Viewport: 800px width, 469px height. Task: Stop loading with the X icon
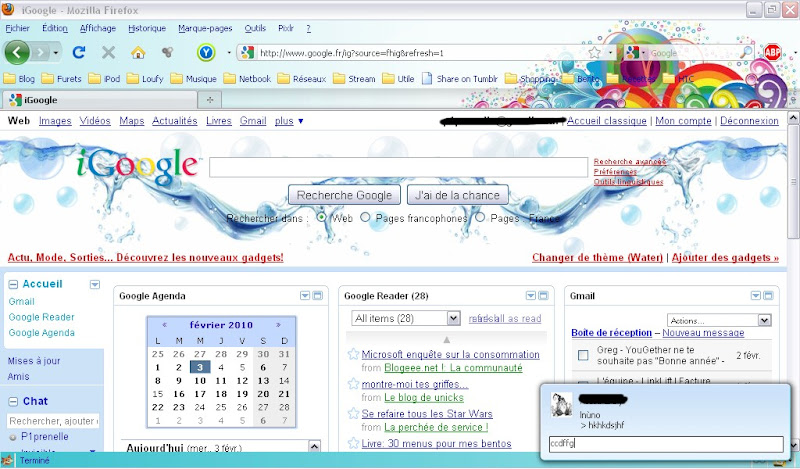tap(108, 52)
